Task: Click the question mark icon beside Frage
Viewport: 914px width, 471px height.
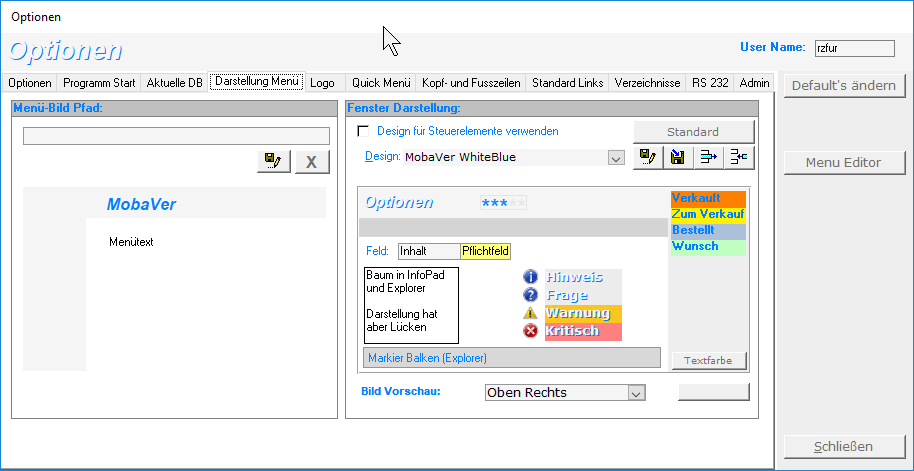Action: [530, 295]
